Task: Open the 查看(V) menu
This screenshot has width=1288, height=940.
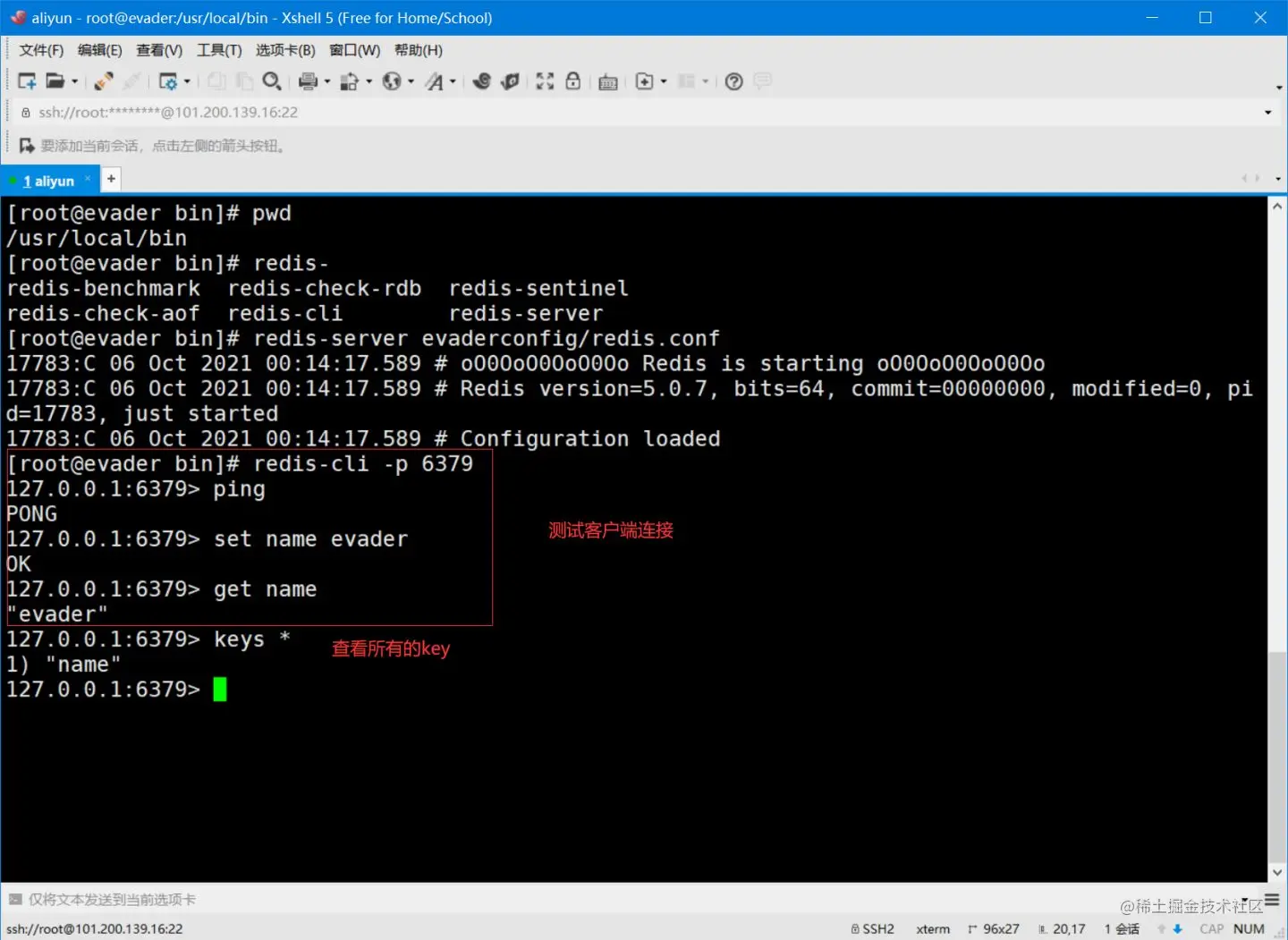Action: (159, 50)
